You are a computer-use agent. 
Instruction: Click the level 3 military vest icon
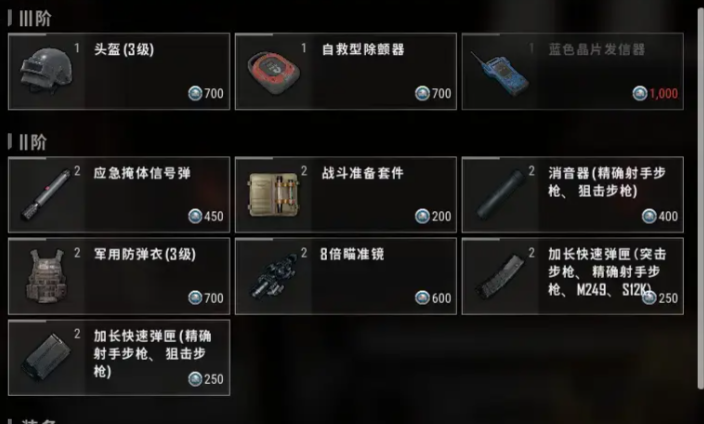click(x=46, y=276)
